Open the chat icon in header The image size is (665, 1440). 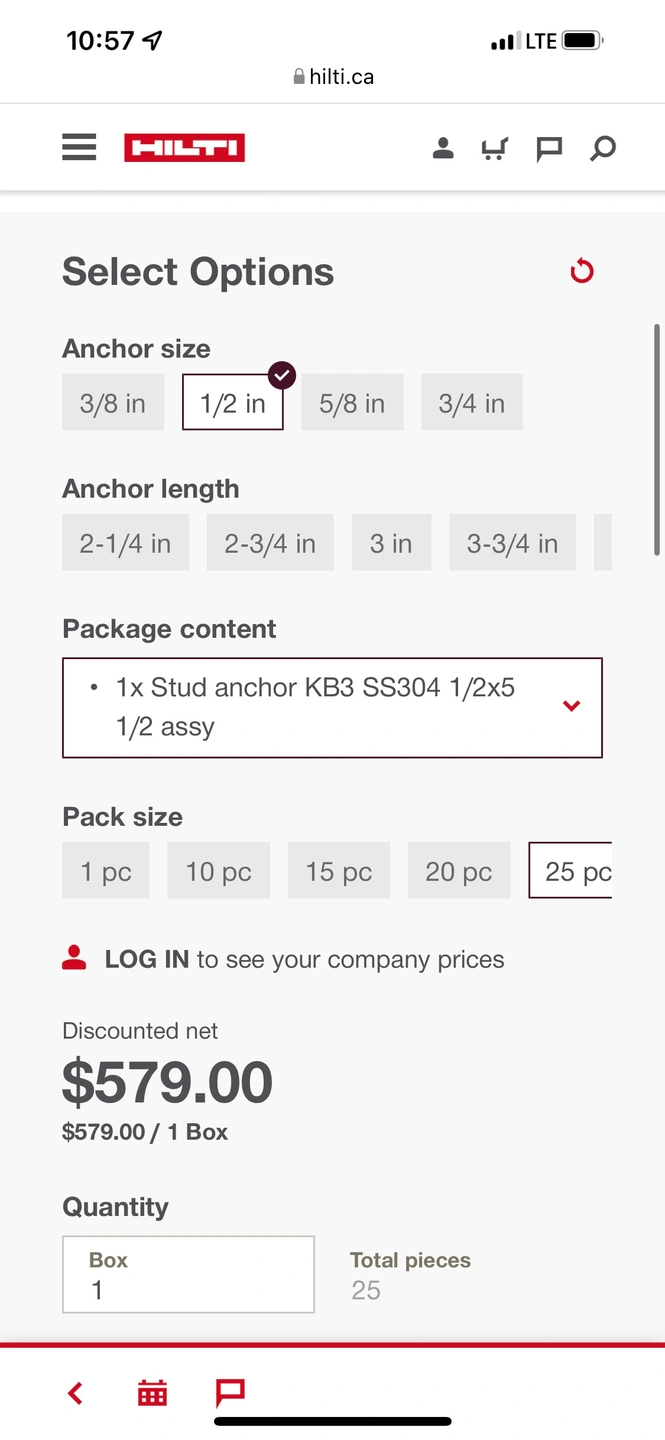tap(549, 149)
